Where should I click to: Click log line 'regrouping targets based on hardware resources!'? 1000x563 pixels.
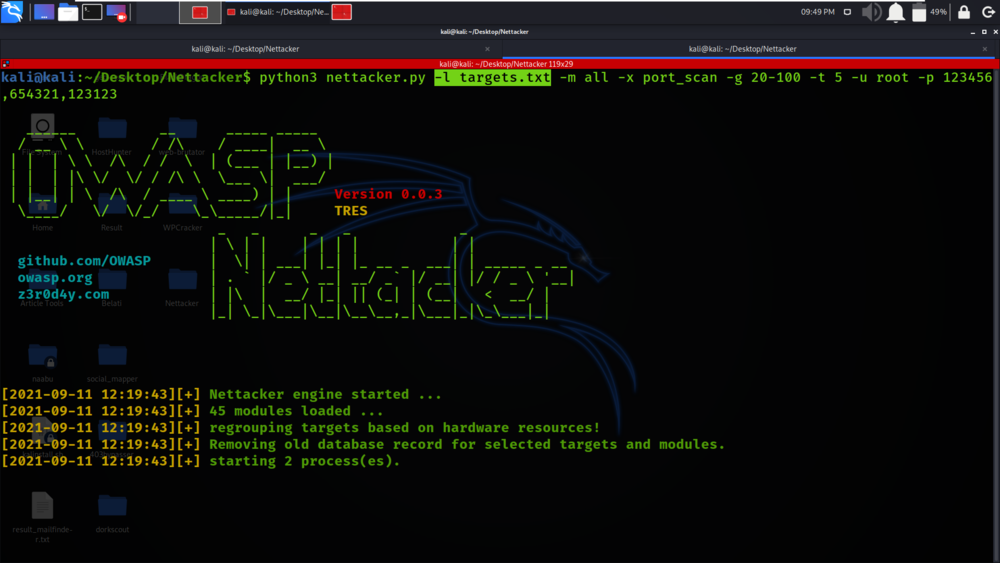point(404,428)
